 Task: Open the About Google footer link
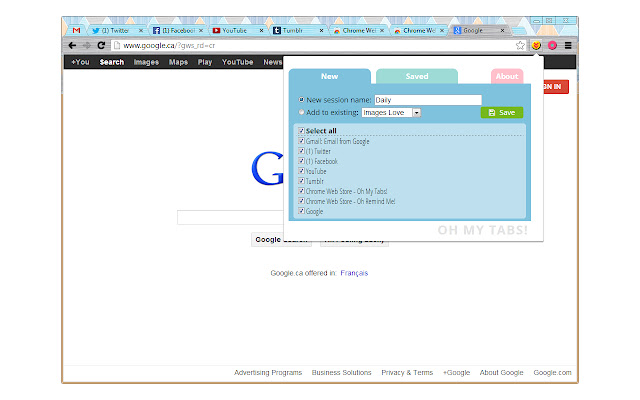[x=501, y=372]
